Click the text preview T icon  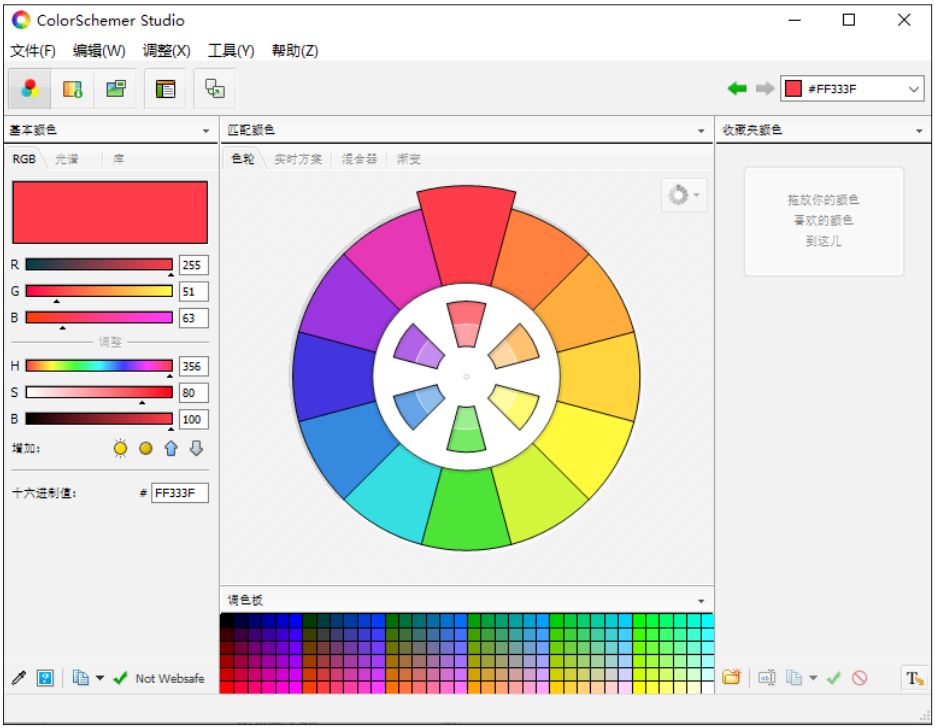coord(914,678)
